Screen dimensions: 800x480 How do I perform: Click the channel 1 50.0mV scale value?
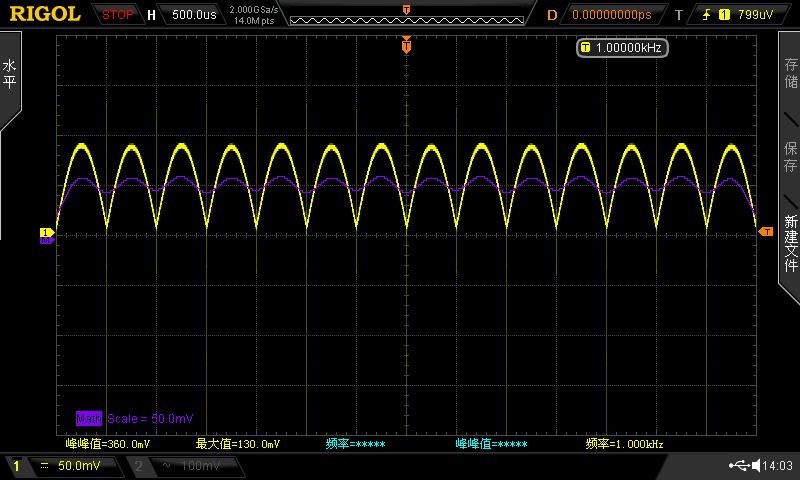point(79,466)
